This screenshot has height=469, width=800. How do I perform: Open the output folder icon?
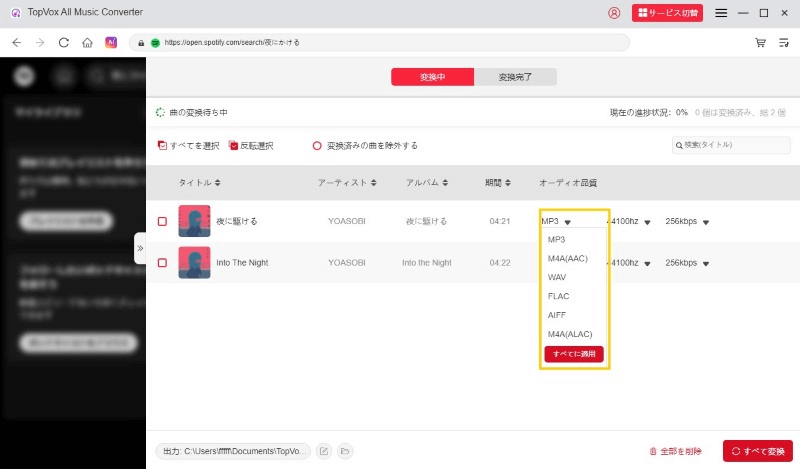345,451
